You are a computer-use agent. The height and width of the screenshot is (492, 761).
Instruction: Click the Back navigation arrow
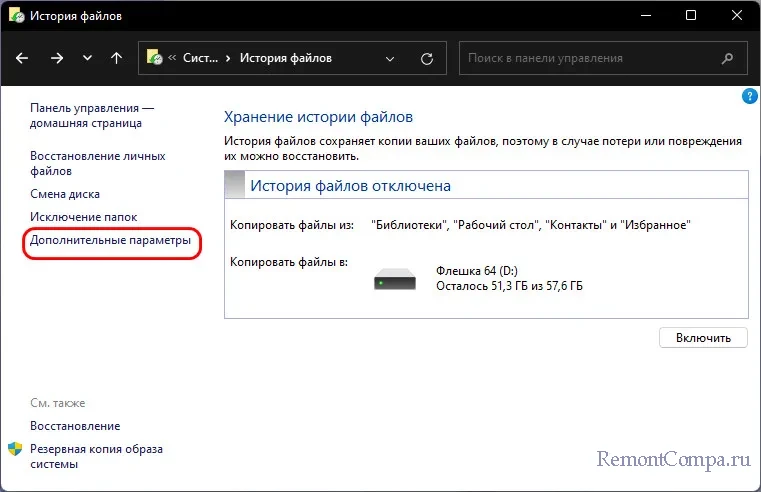(23, 58)
